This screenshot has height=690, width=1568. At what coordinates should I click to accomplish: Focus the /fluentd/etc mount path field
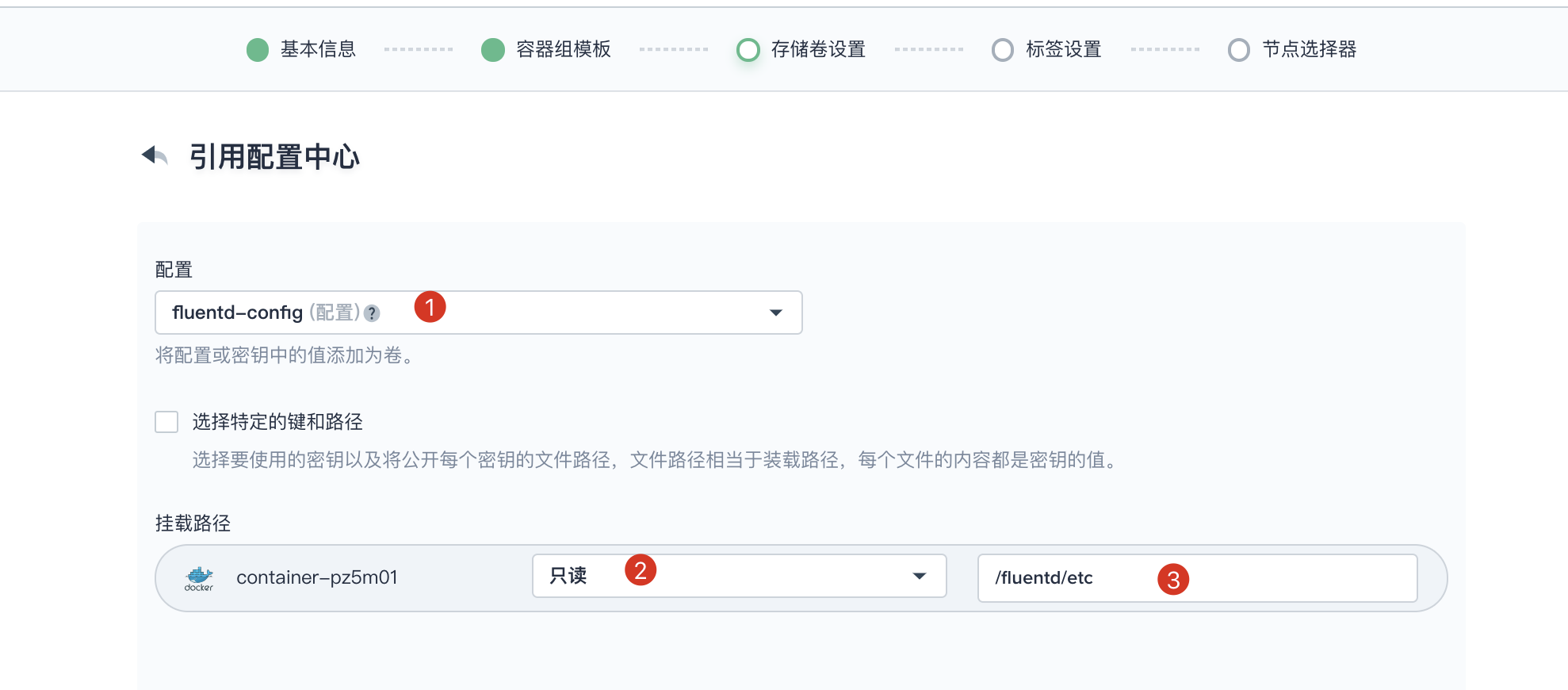point(1198,578)
